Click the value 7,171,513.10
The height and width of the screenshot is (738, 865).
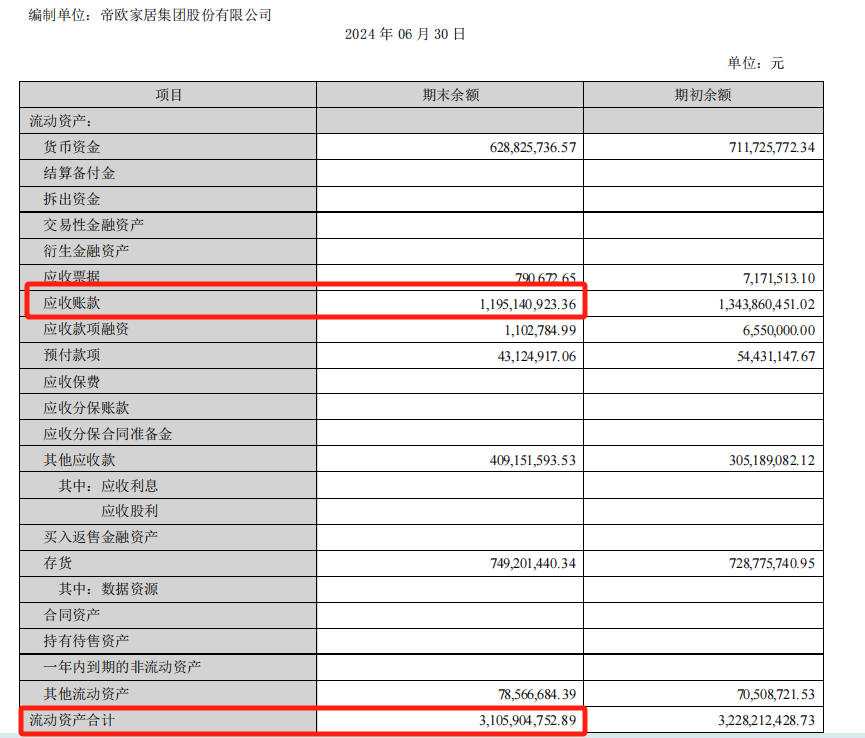pyautogui.click(x=779, y=278)
